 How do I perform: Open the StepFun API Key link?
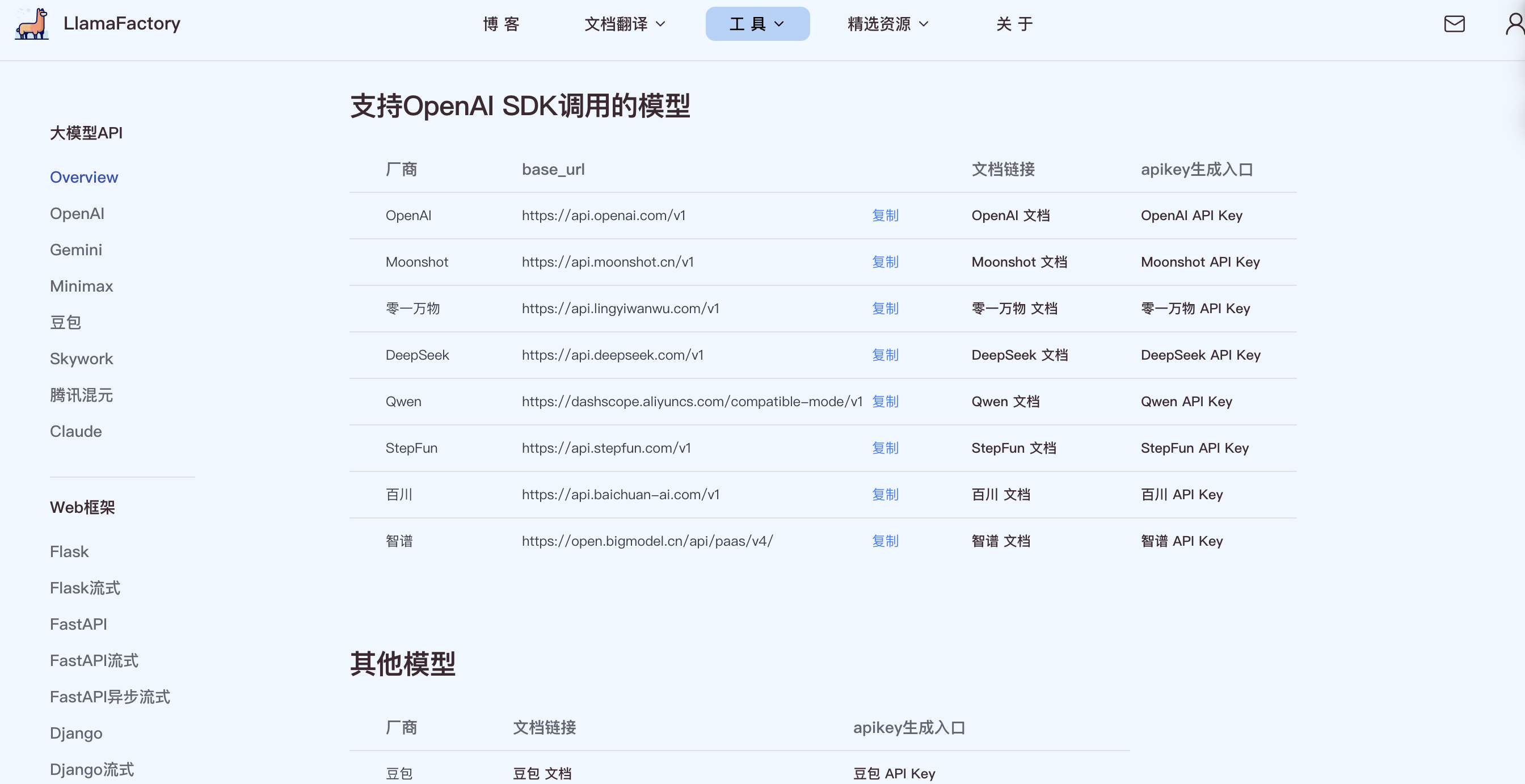click(x=1194, y=448)
